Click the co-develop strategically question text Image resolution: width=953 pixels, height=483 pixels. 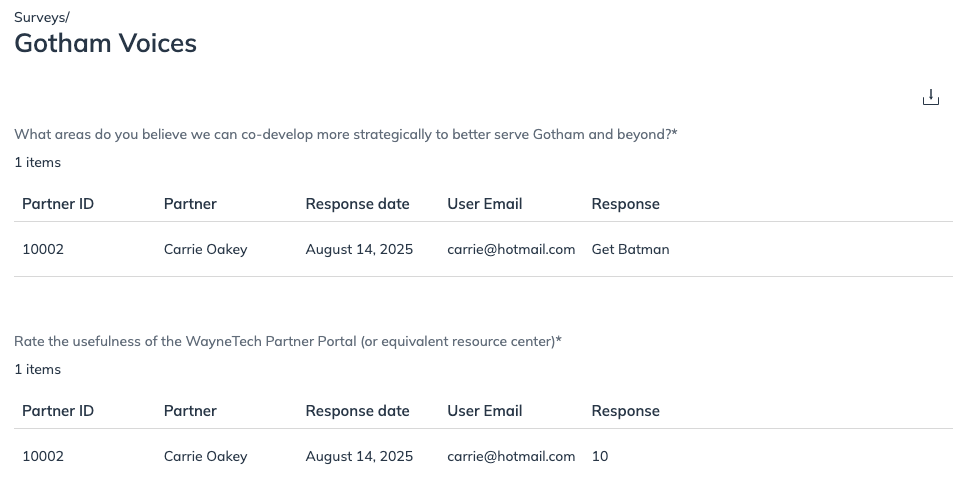click(x=345, y=134)
